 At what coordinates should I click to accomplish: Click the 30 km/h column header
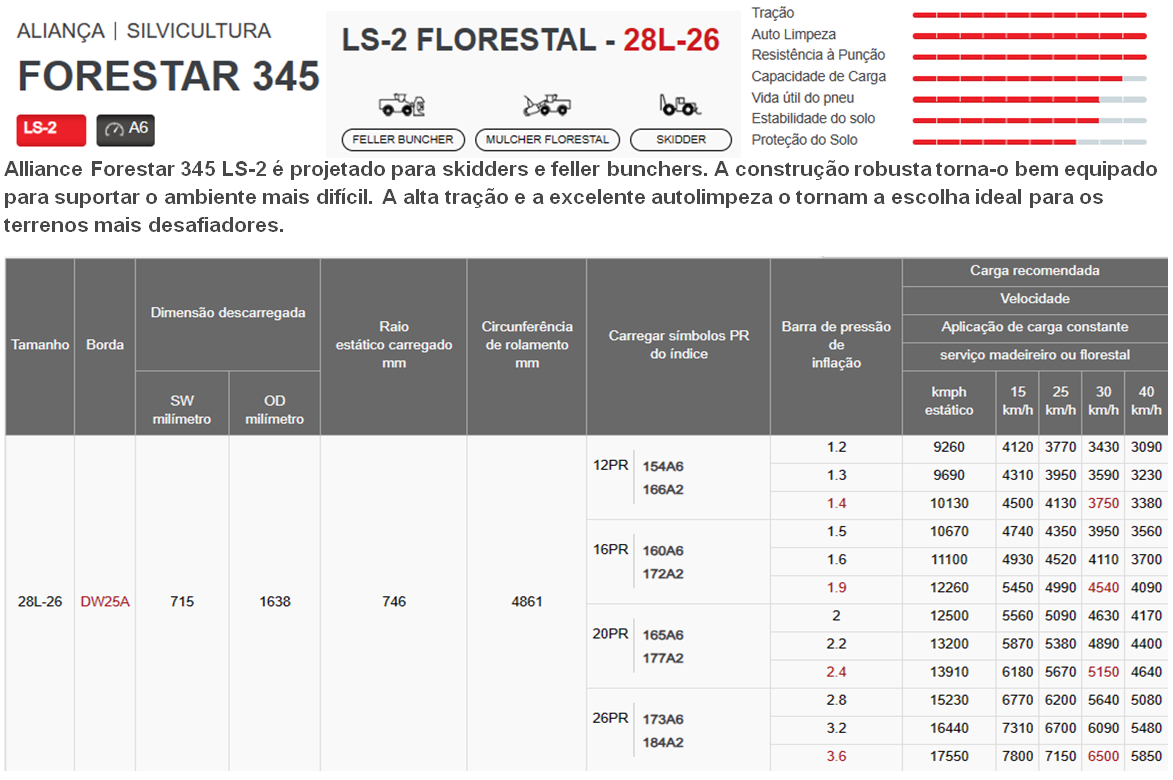[x=1103, y=402]
